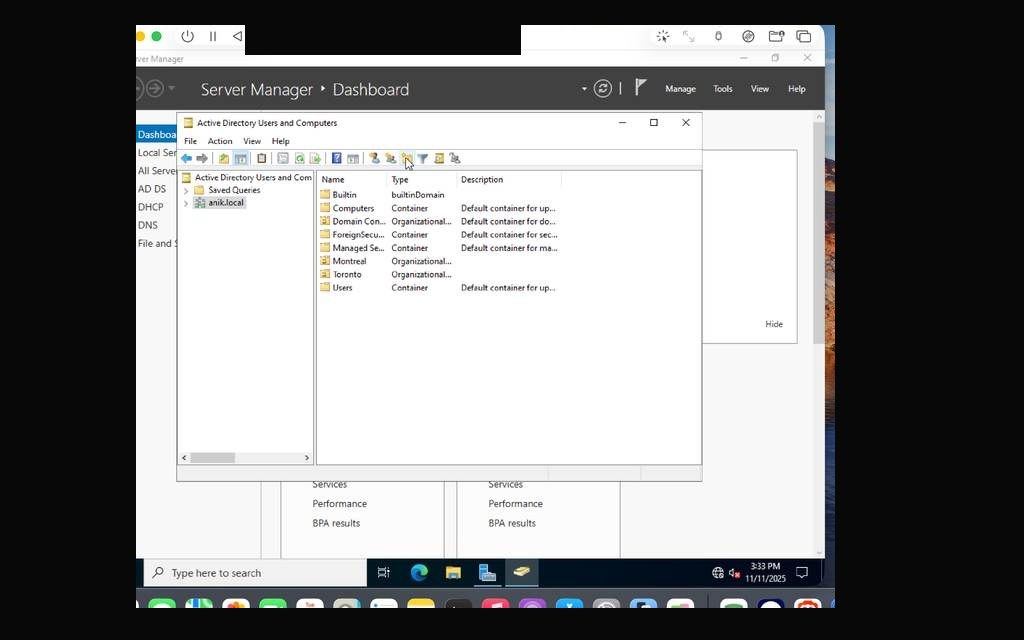The image size is (1024, 640).
Task: Open the Action menu
Action: [220, 141]
